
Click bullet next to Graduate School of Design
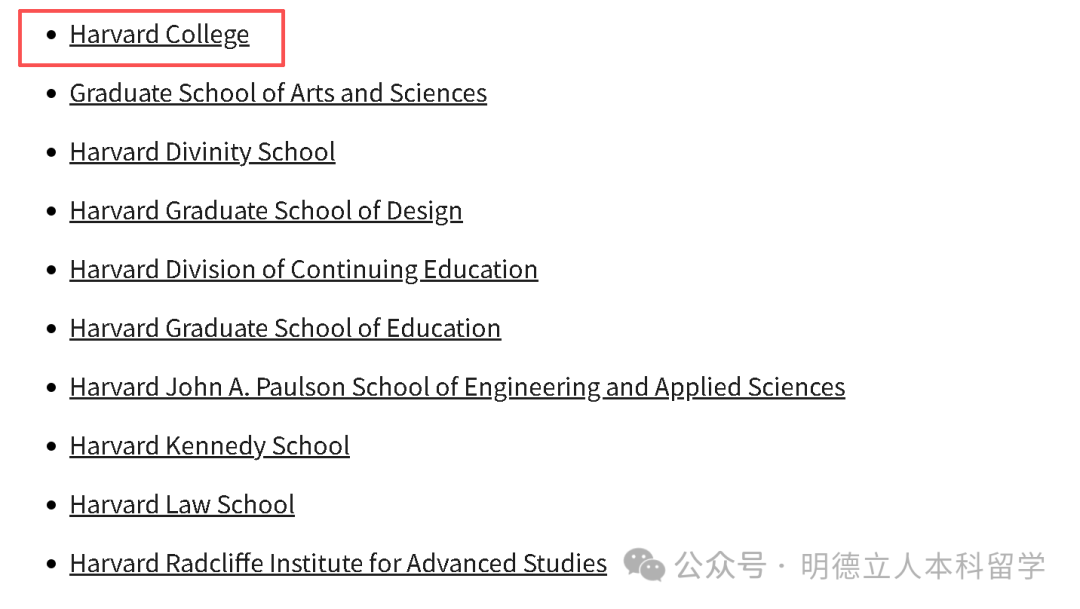pos(52,212)
